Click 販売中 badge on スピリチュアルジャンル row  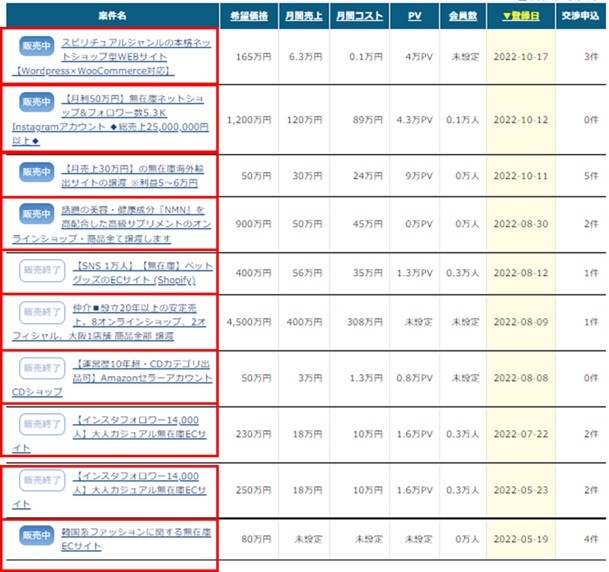pyautogui.click(x=36, y=46)
